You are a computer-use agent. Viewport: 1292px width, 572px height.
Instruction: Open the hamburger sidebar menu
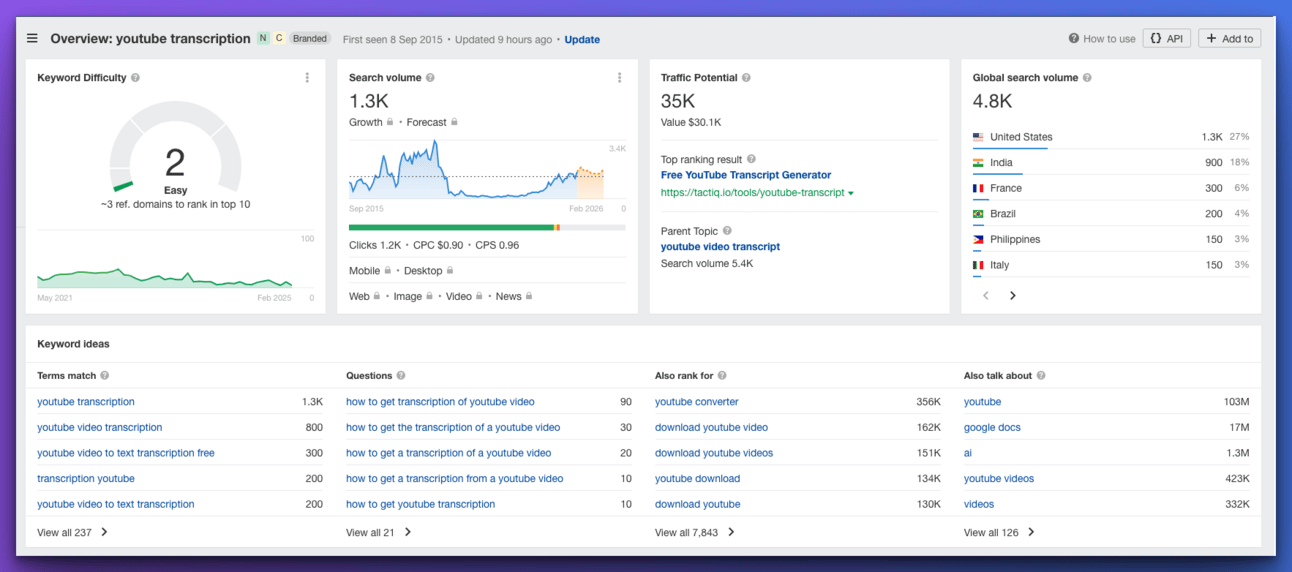click(x=32, y=39)
